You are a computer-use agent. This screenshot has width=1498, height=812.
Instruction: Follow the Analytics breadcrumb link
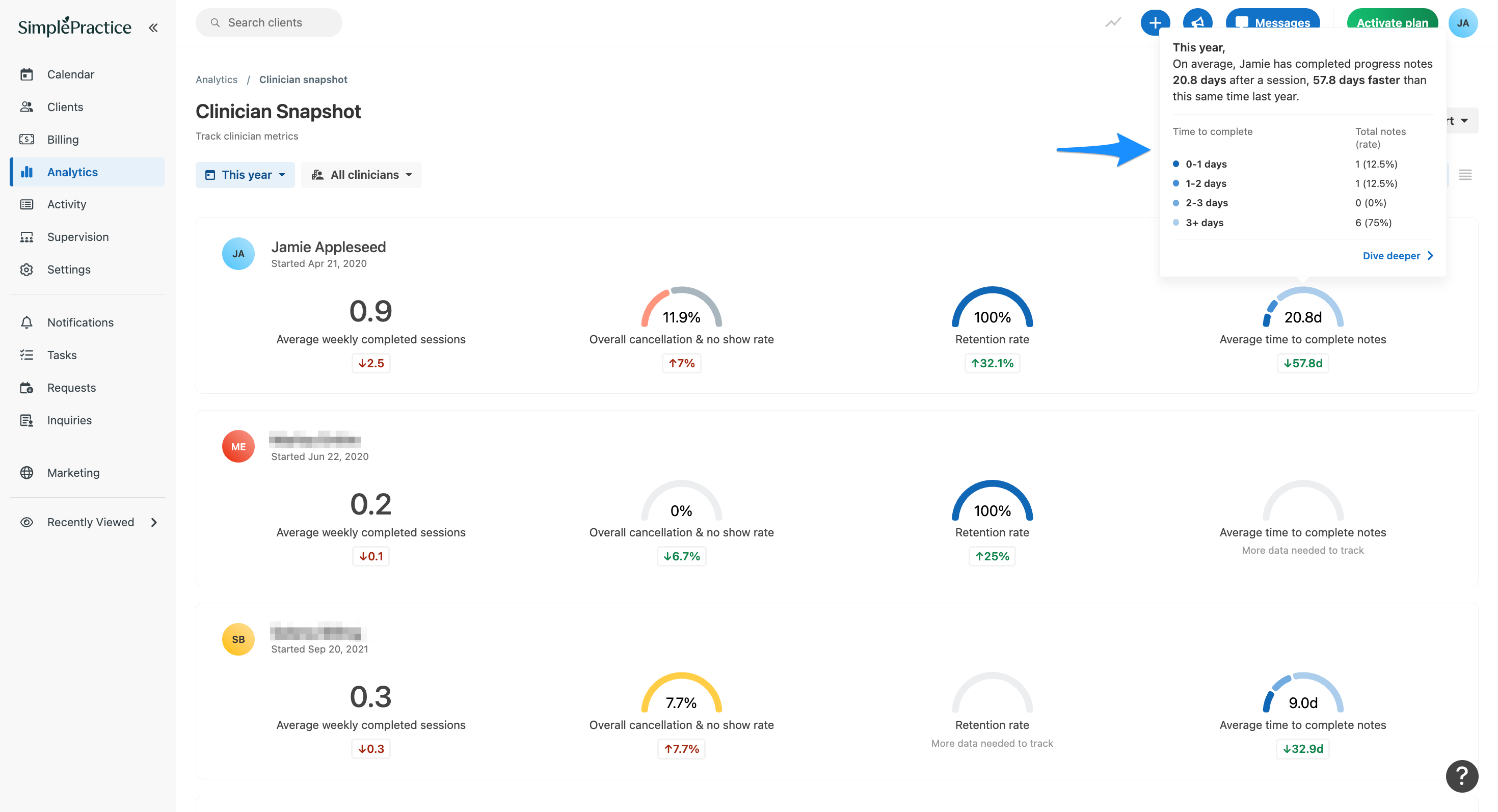[x=217, y=79]
